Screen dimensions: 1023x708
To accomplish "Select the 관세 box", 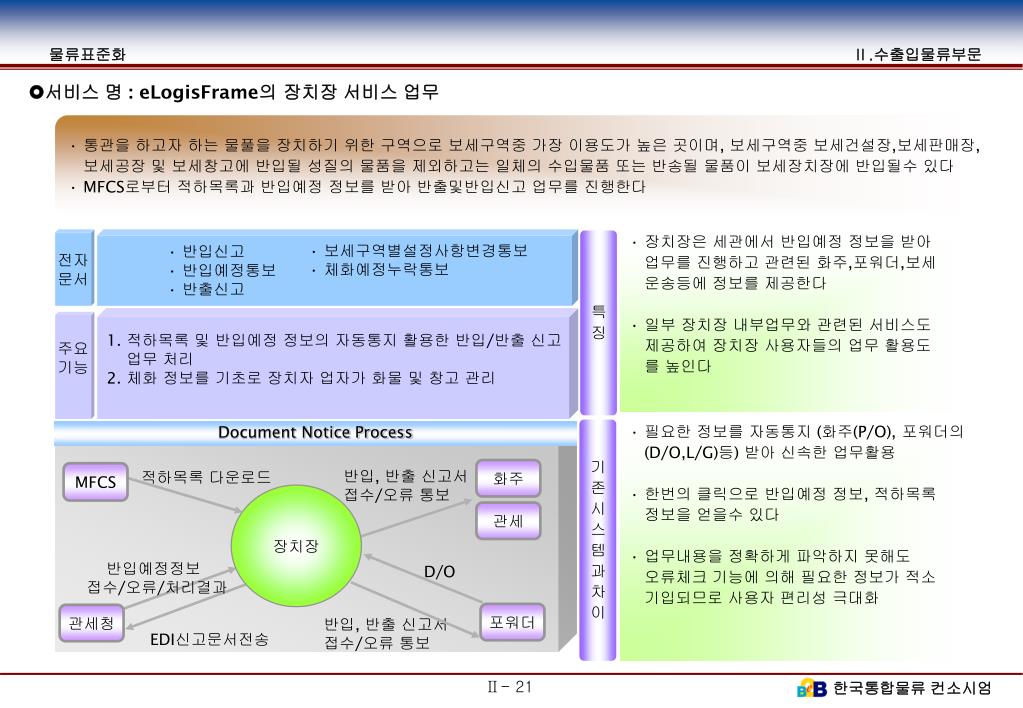I will pos(508,521).
